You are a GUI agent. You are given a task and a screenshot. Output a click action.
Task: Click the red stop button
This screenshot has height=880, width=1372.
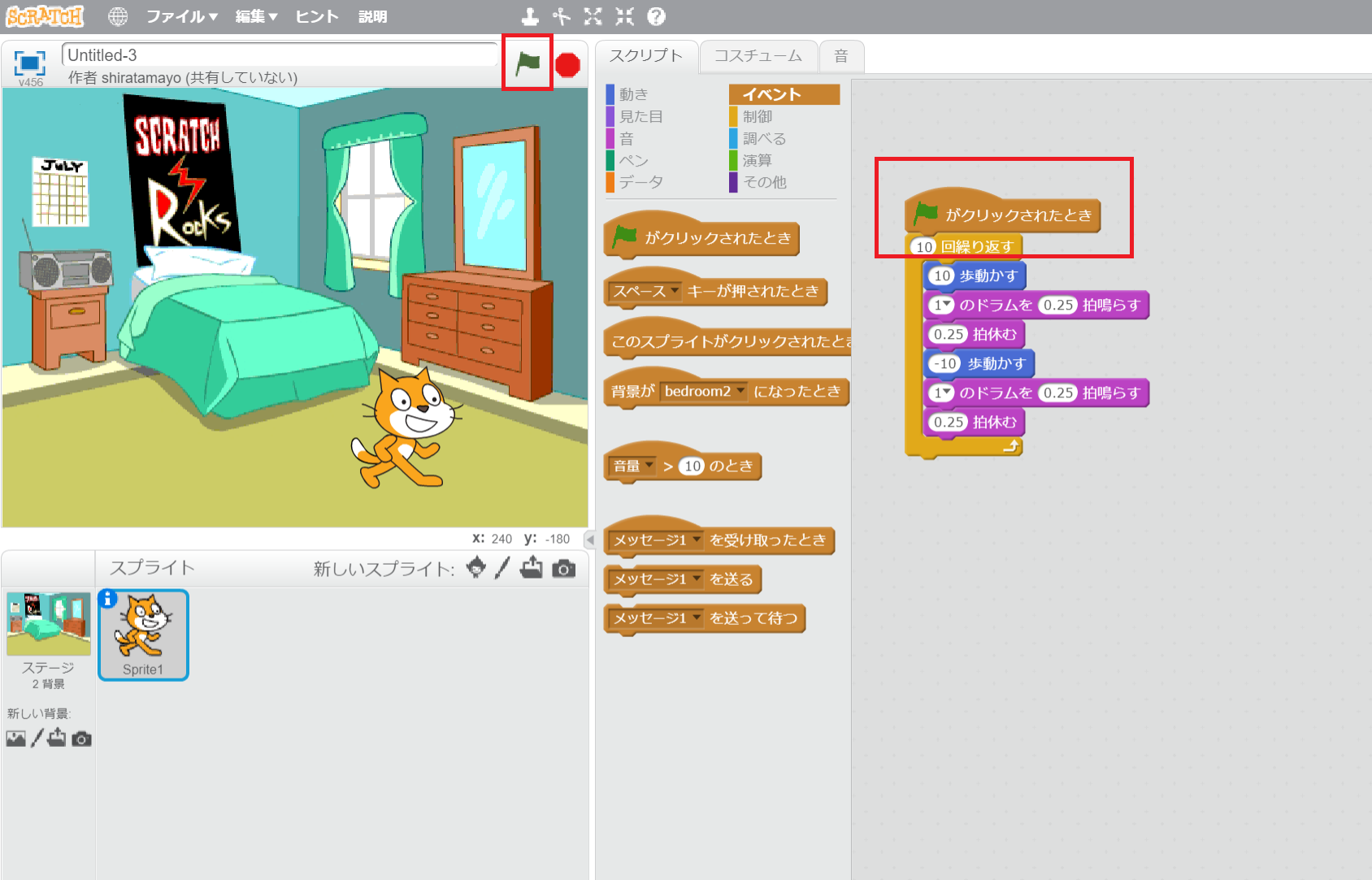coord(567,65)
